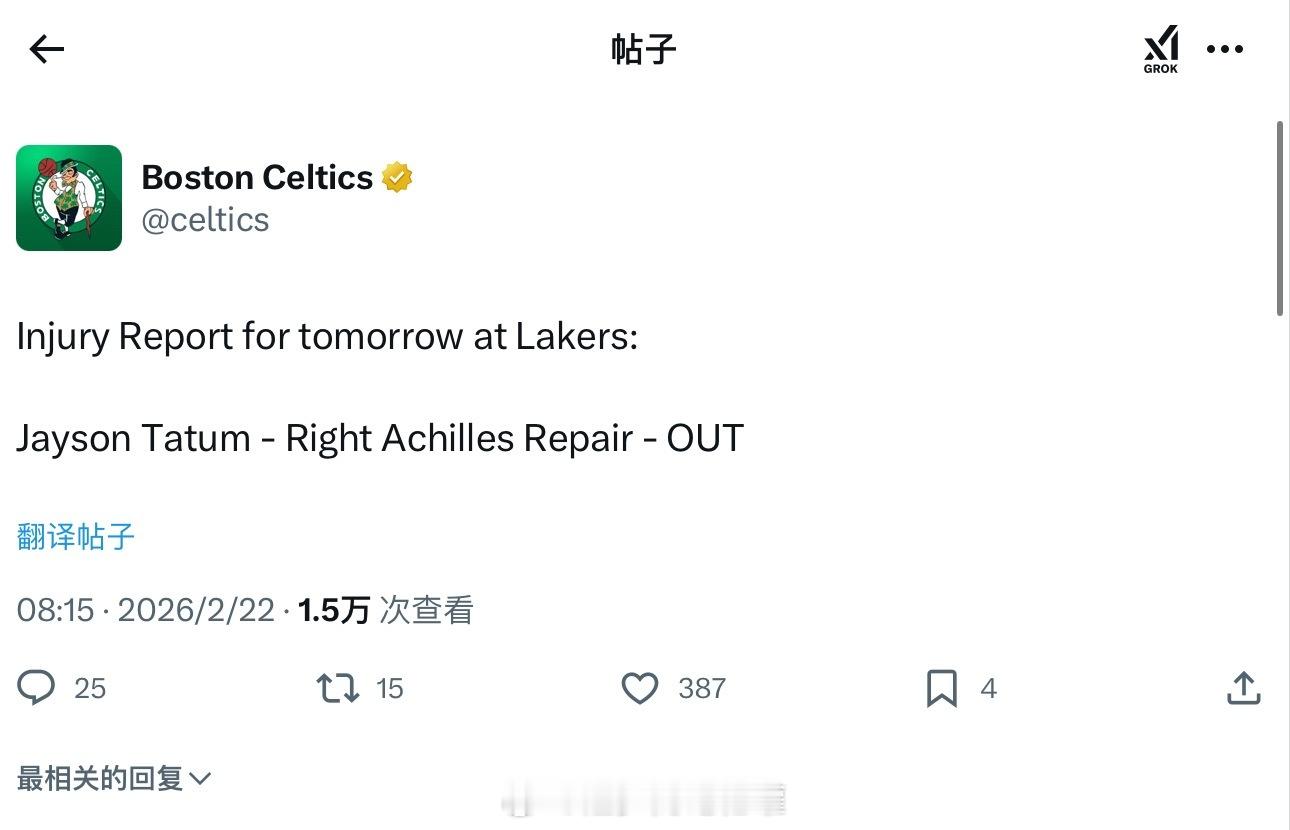Click the 08:15 · 2026/2/22 timestamp
This screenshot has width=1290, height=830.
click(x=146, y=610)
